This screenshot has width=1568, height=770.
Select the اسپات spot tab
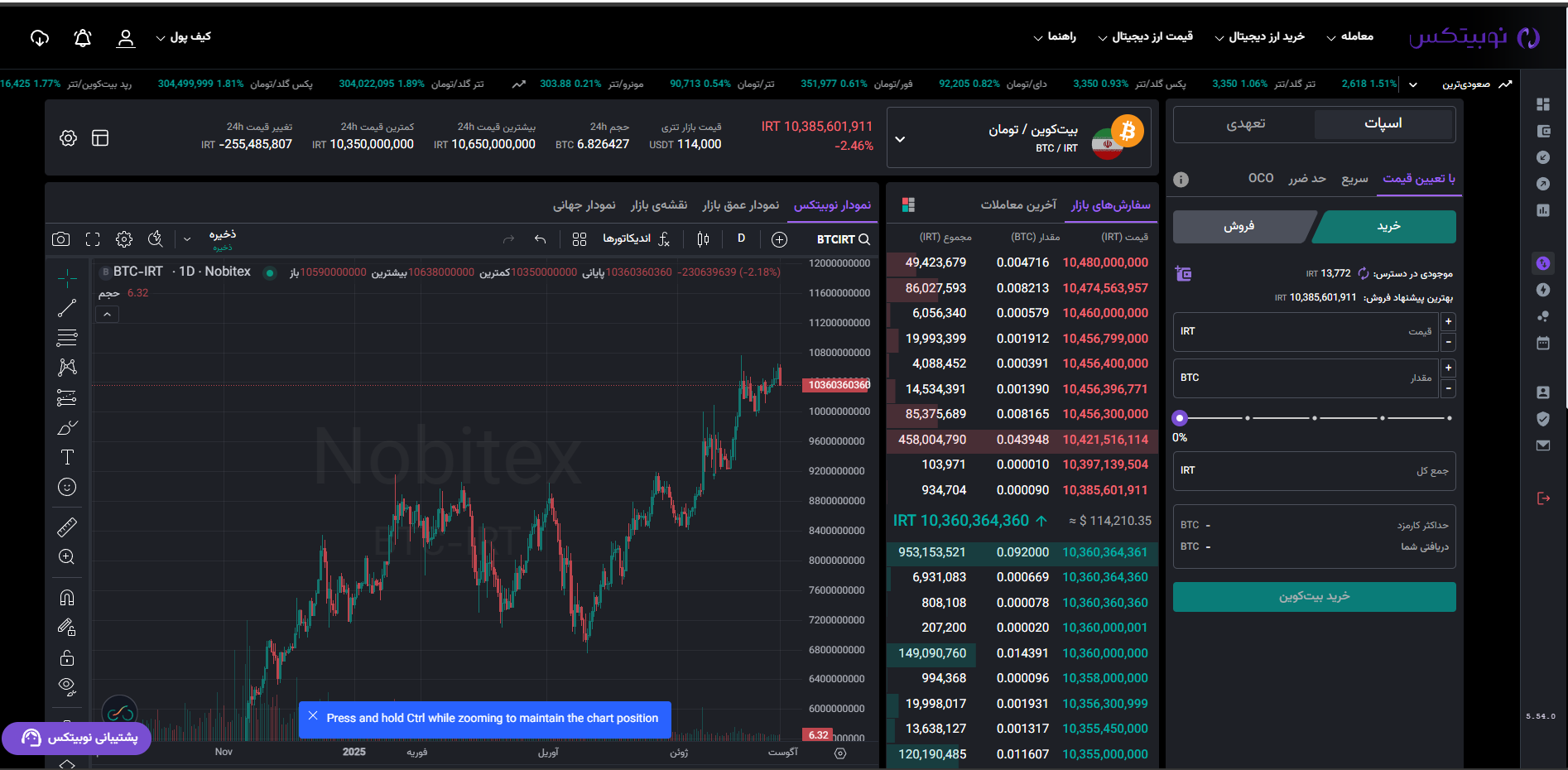point(1383,124)
